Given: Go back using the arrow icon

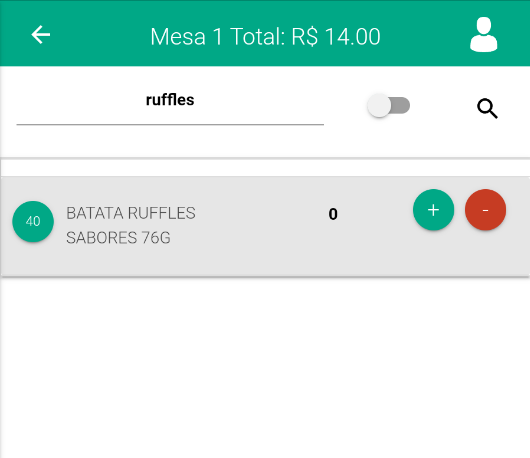Looking at the screenshot, I should 41,34.
